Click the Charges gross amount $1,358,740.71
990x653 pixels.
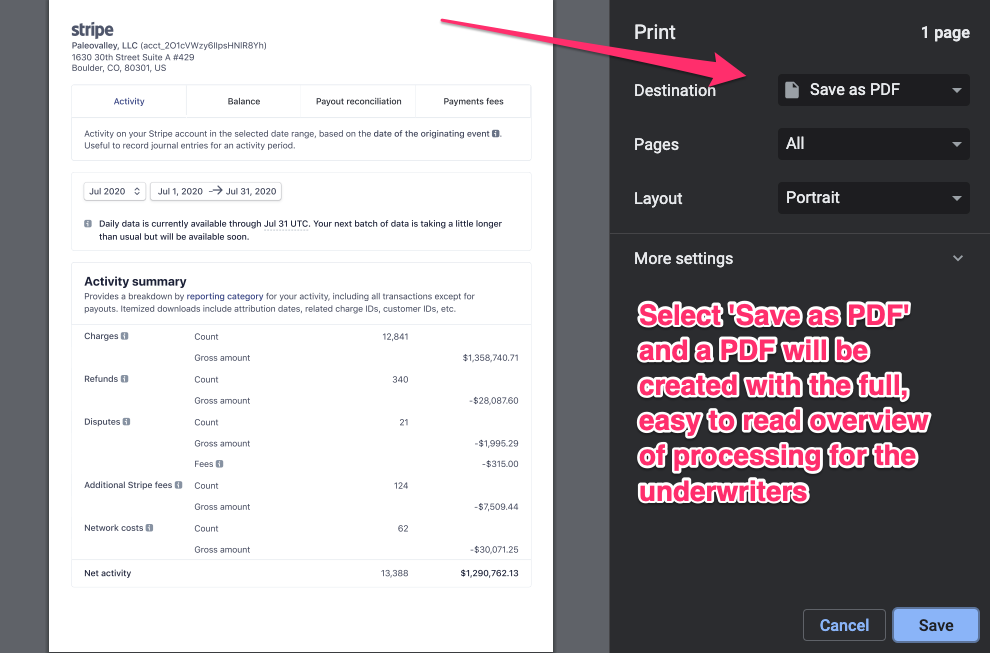point(491,358)
